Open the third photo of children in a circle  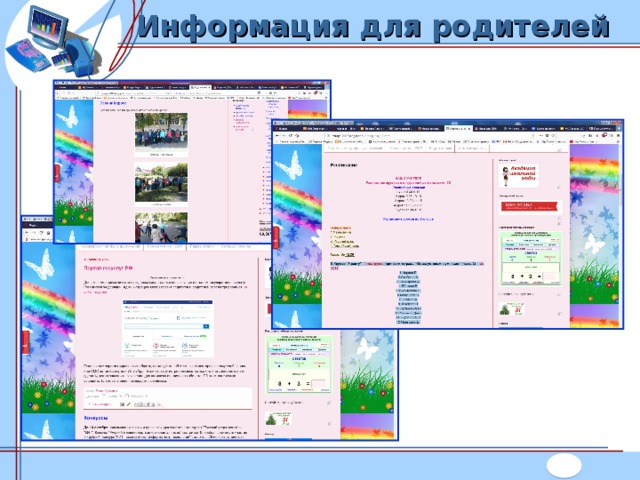[x=161, y=227]
